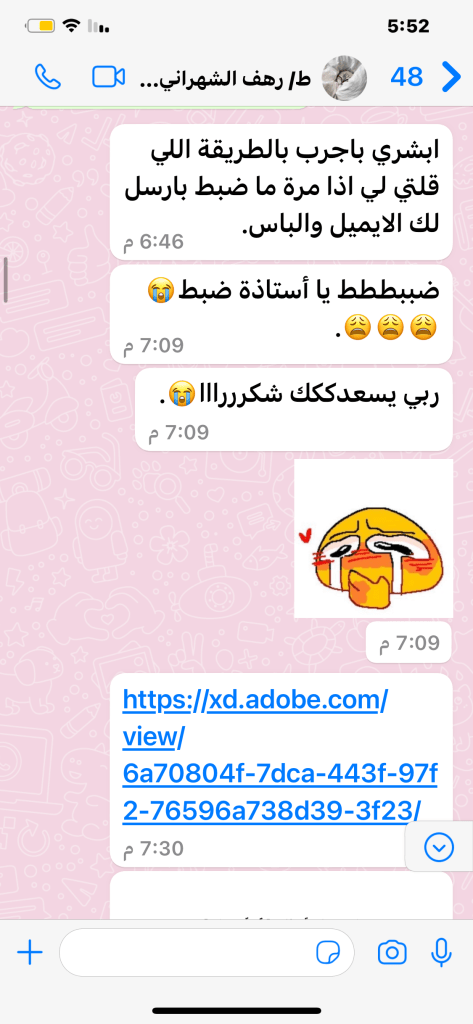Tap the unread count 48 back label
This screenshot has height=1024, width=473.
tap(407, 78)
